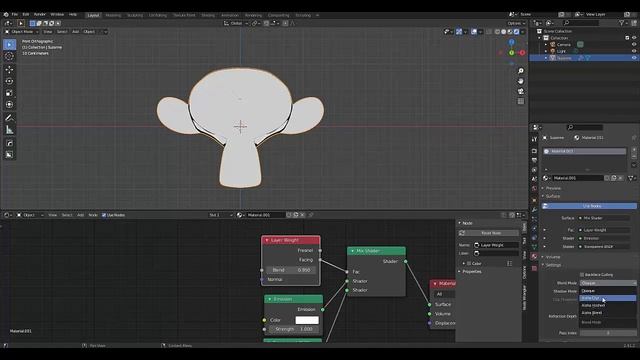
Task: Toggle Collection visibility eye icon
Action: click(x=634, y=38)
